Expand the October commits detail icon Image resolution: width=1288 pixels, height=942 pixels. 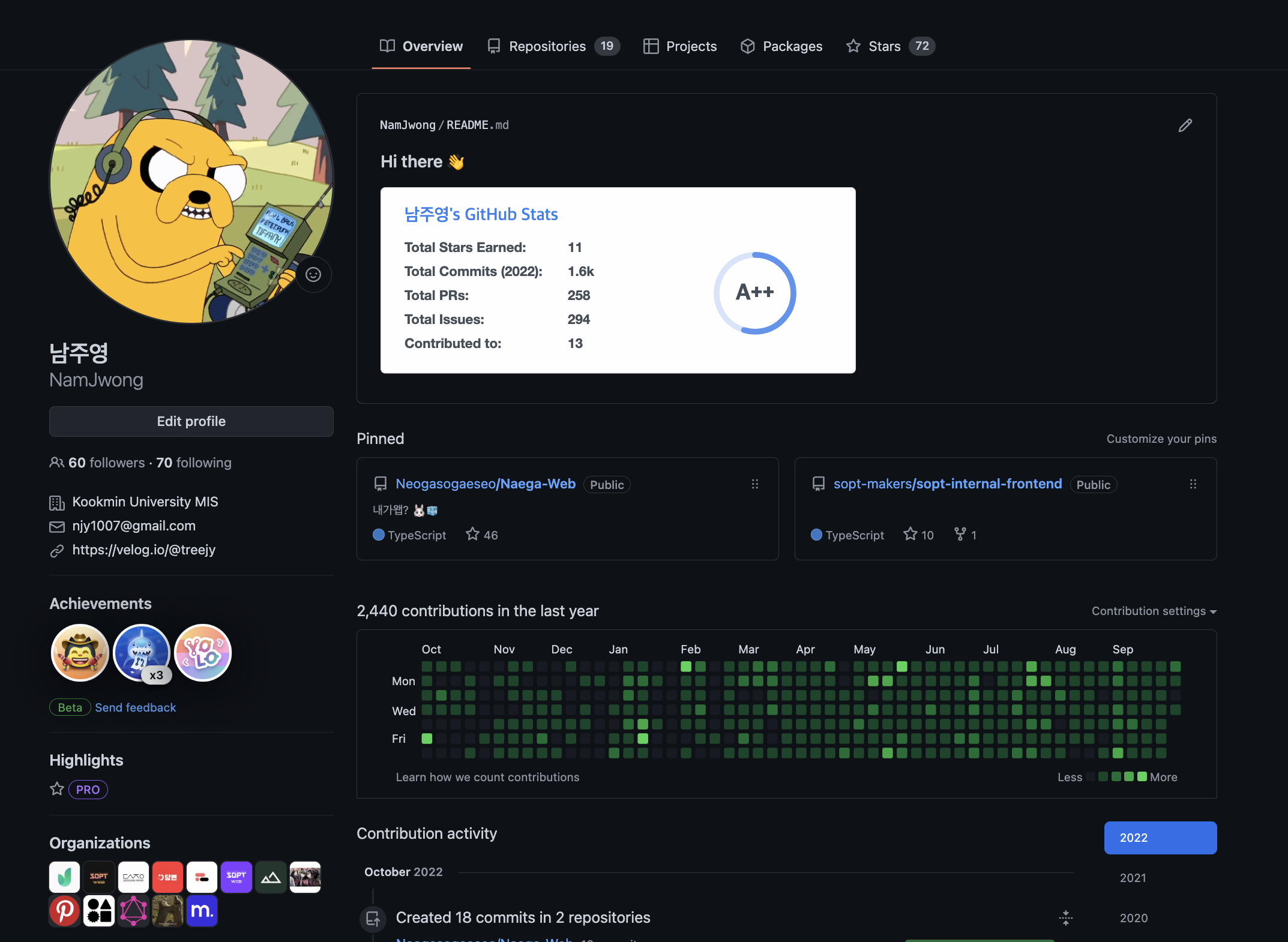1066,917
